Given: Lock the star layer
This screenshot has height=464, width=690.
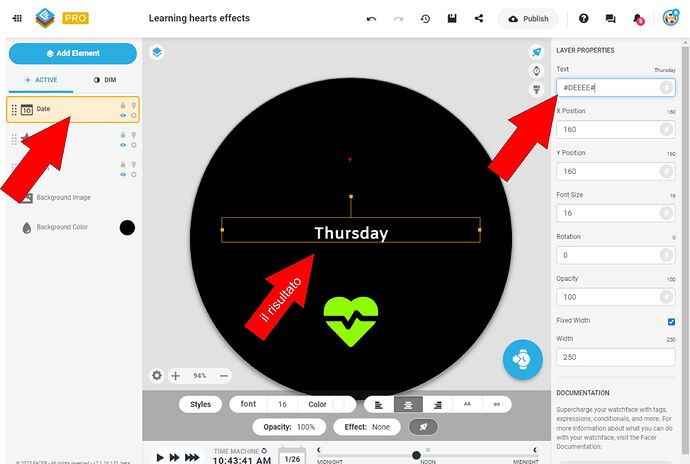Looking at the screenshot, I should [123, 135].
